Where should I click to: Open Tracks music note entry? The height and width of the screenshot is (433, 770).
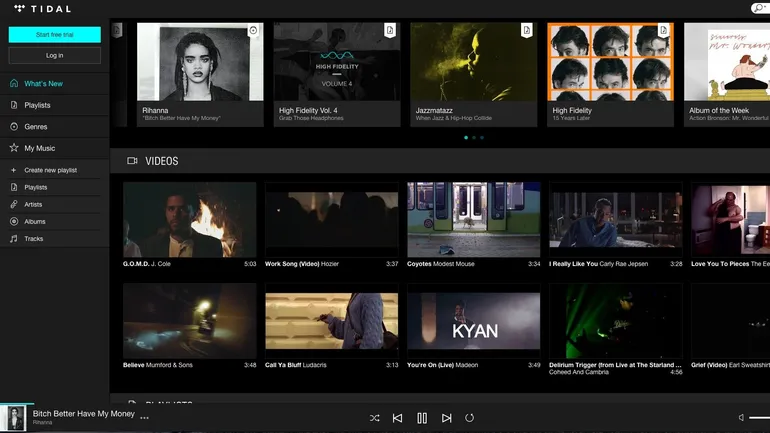(14, 239)
